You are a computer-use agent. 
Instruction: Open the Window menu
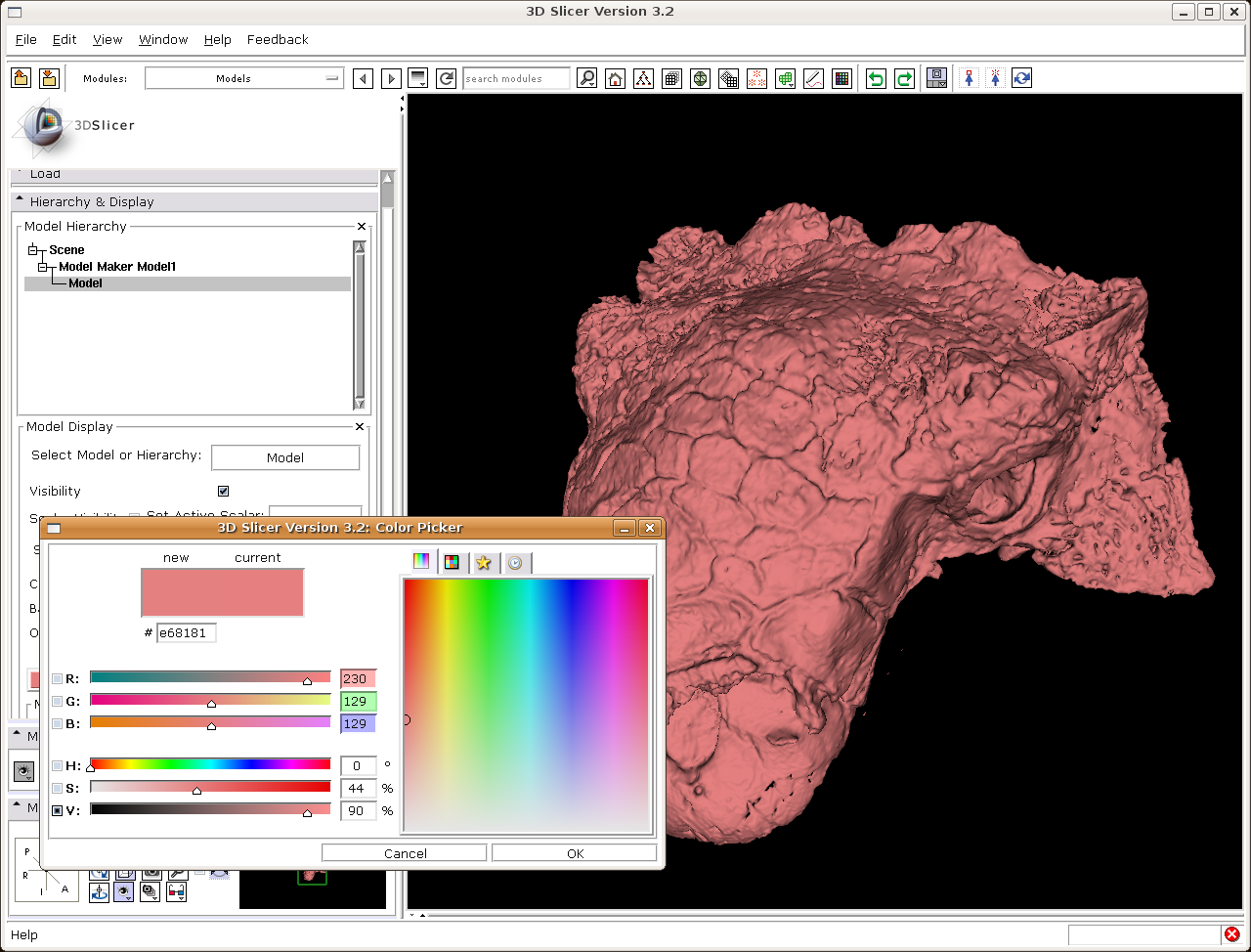(x=163, y=40)
